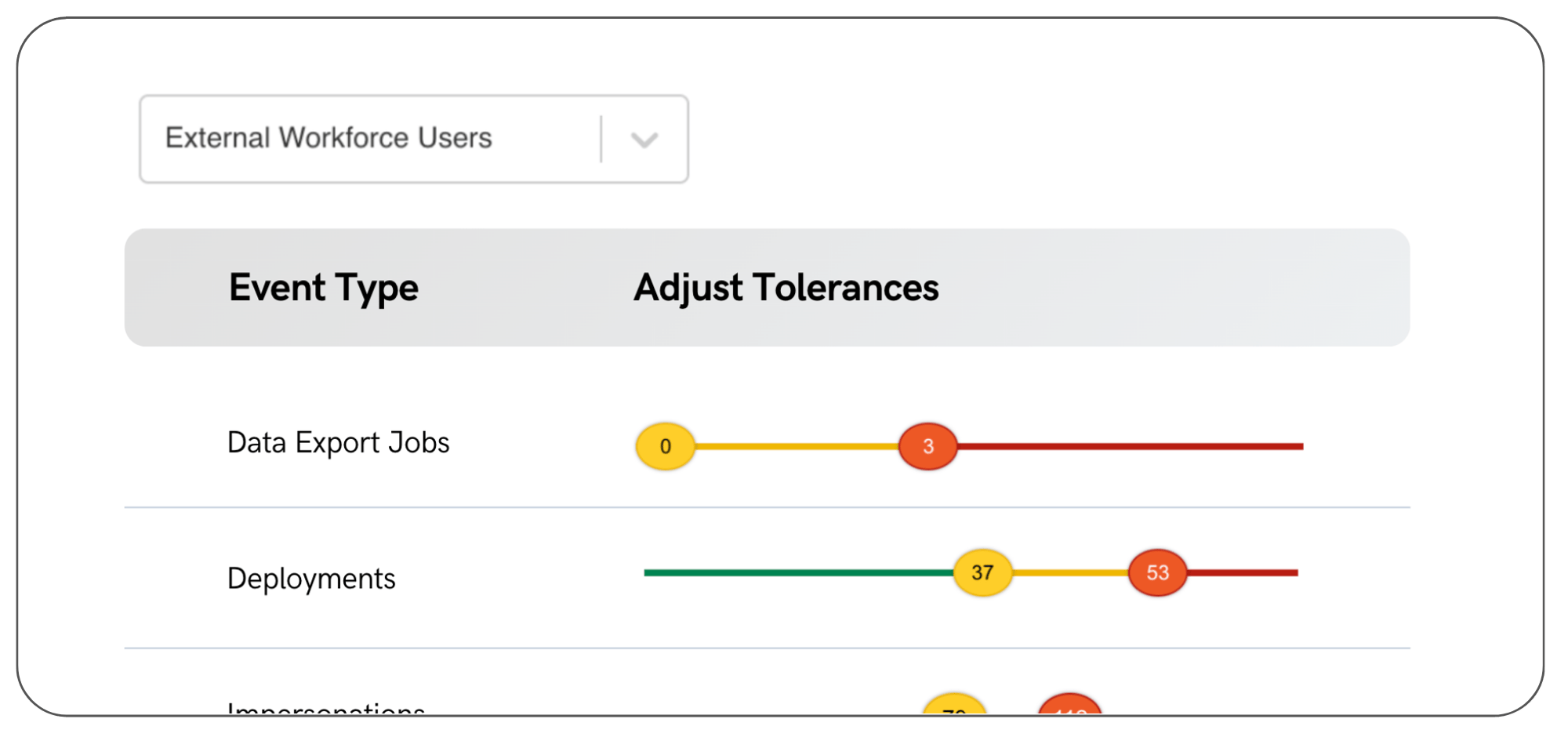This screenshot has width=1568, height=737.
Task: Click the Adjust Tolerances column header
Action: 786,288
